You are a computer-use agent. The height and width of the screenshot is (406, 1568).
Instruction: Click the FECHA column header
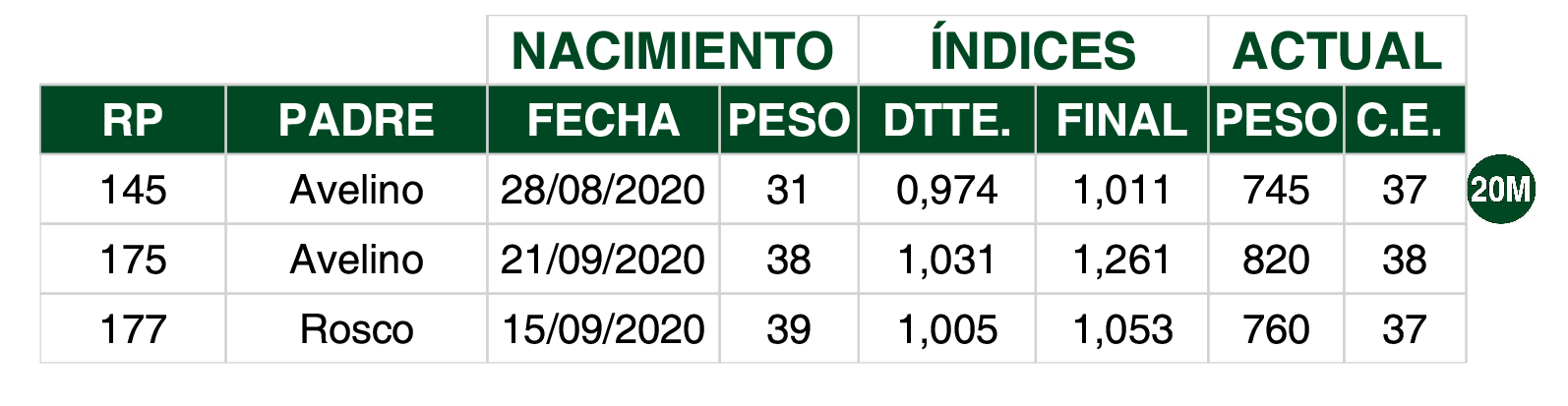tap(603, 120)
